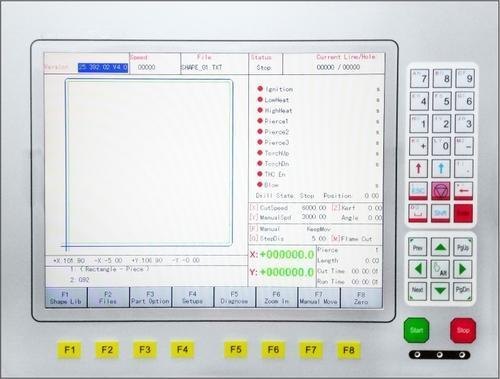Tap the number 9 keypad key
The height and width of the screenshot is (379, 500).
(x=465, y=79)
